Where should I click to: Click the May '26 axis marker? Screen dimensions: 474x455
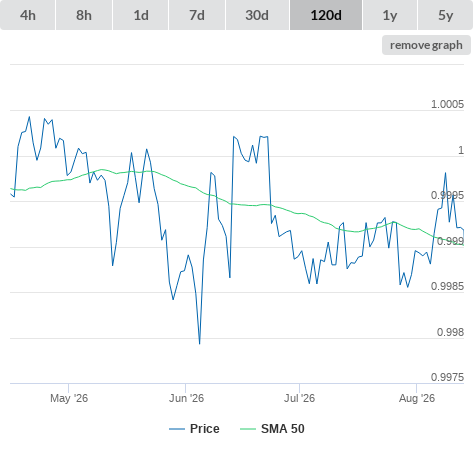point(69,398)
